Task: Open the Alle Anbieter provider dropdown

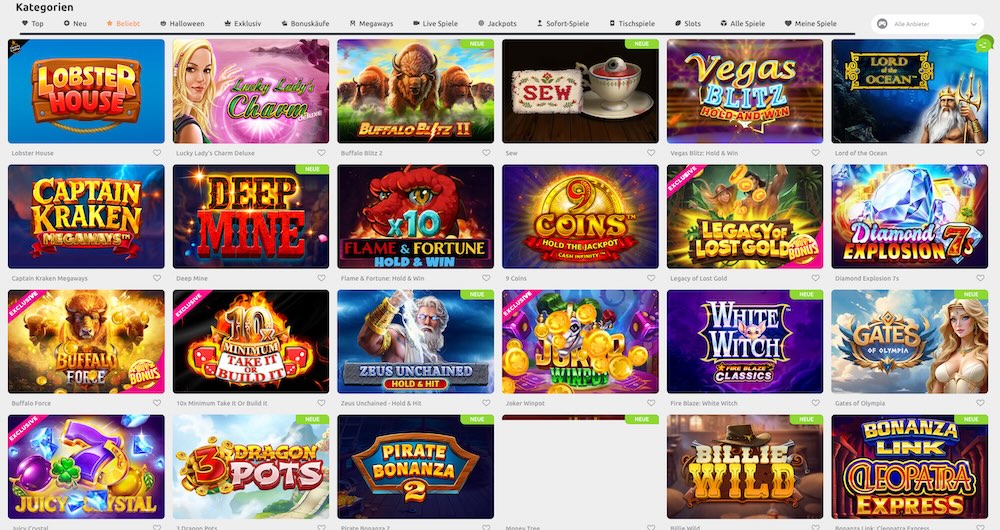Action: pyautogui.click(x=928, y=24)
